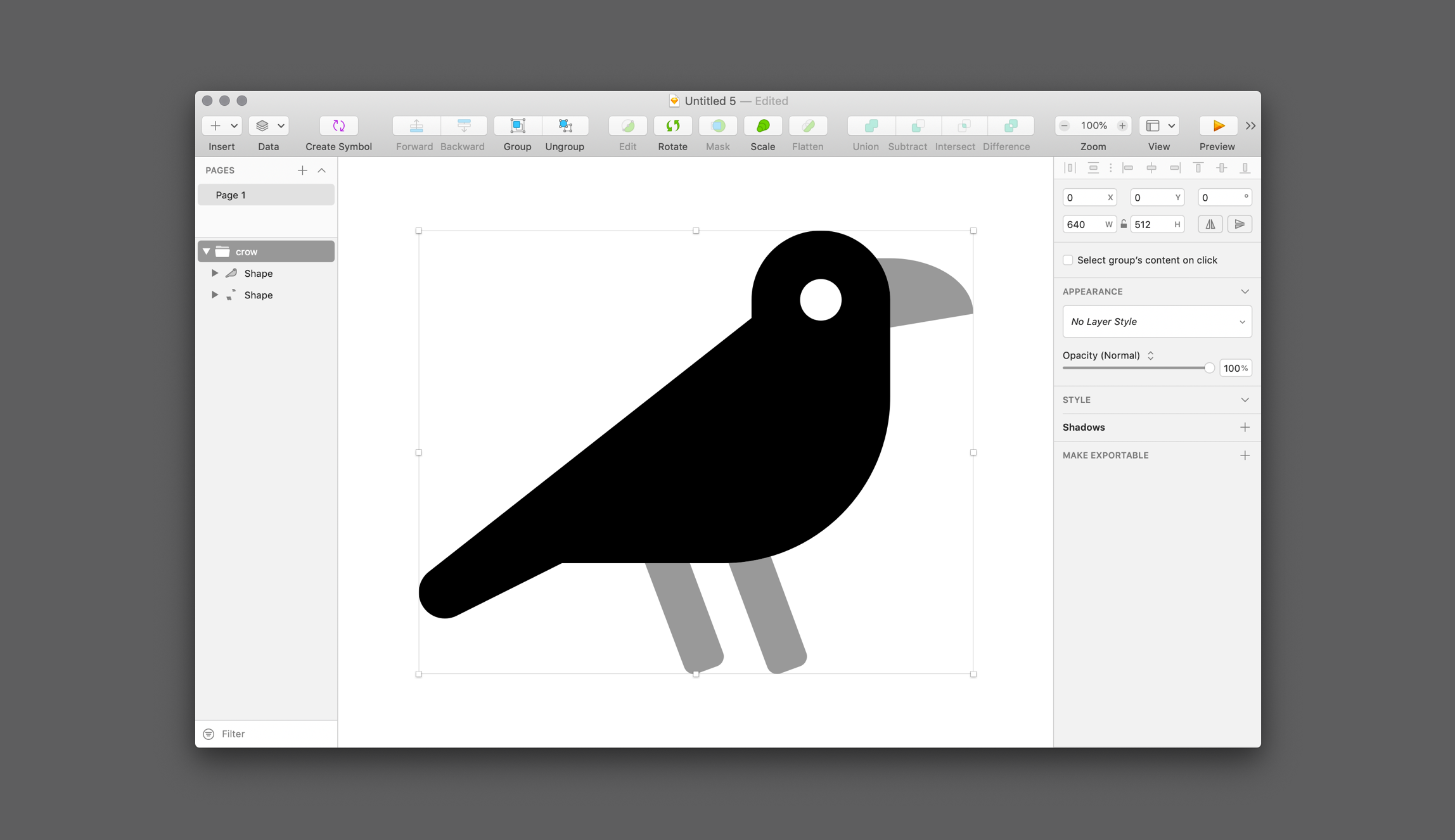This screenshot has width=1455, height=840.
Task: Open the No Layer Style dropdown
Action: pyautogui.click(x=1156, y=321)
